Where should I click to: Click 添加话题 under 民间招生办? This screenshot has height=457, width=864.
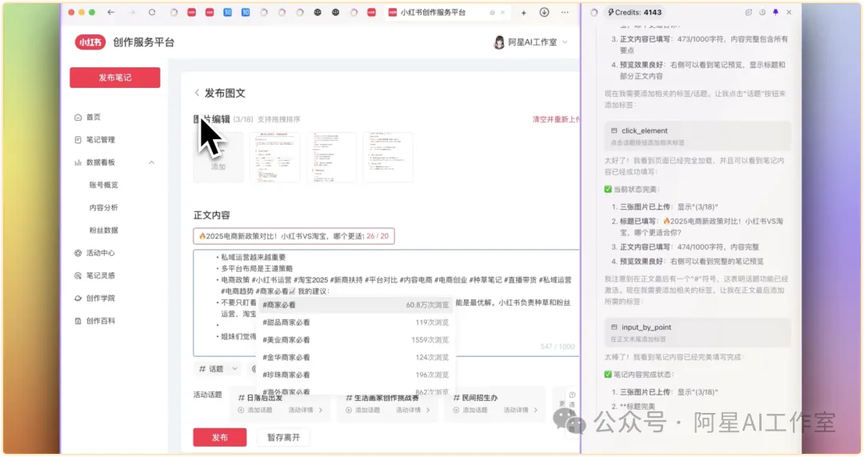(470, 410)
